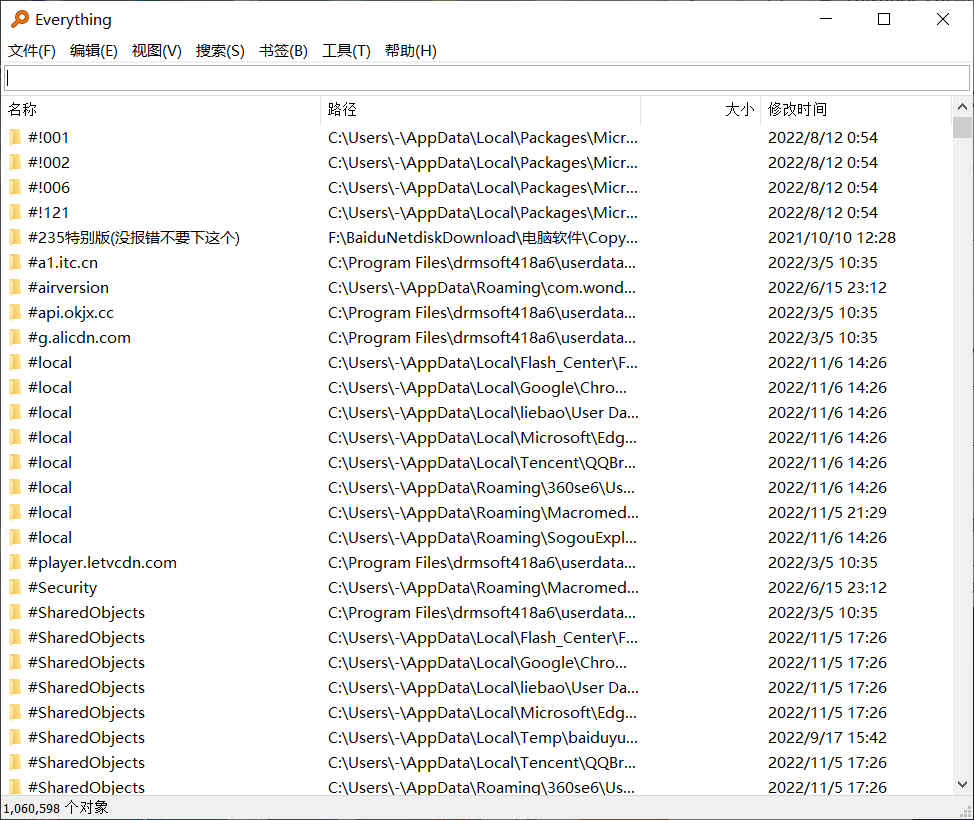Viewport: 974px width, 820px height.
Task: Sort by the 大小 column header
Action: [701, 110]
